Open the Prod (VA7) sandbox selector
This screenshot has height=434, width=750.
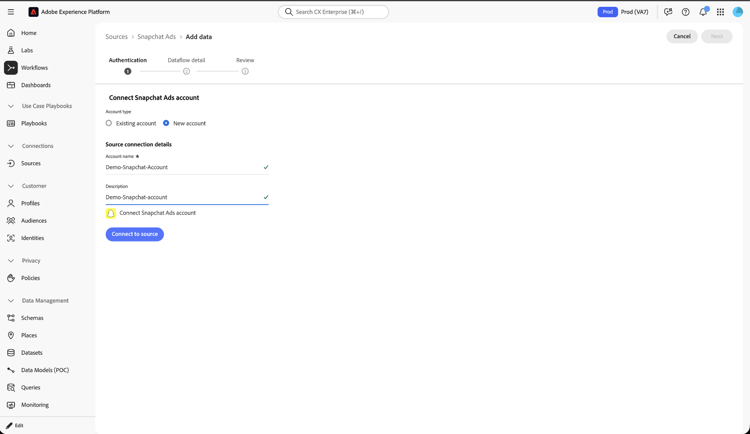[x=634, y=12]
